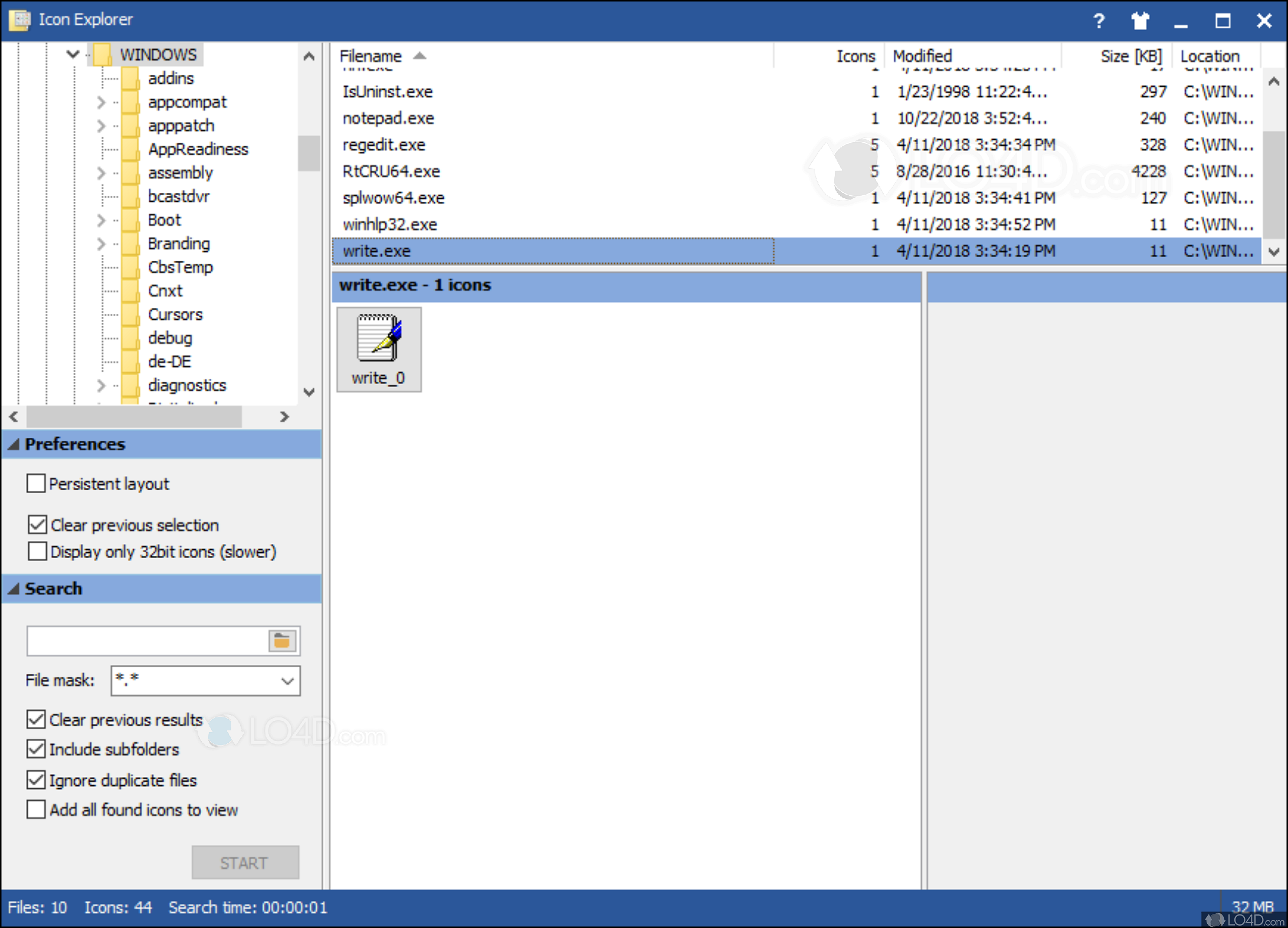
Task: Collapse the WINDOWS tree node
Action: click(x=72, y=54)
